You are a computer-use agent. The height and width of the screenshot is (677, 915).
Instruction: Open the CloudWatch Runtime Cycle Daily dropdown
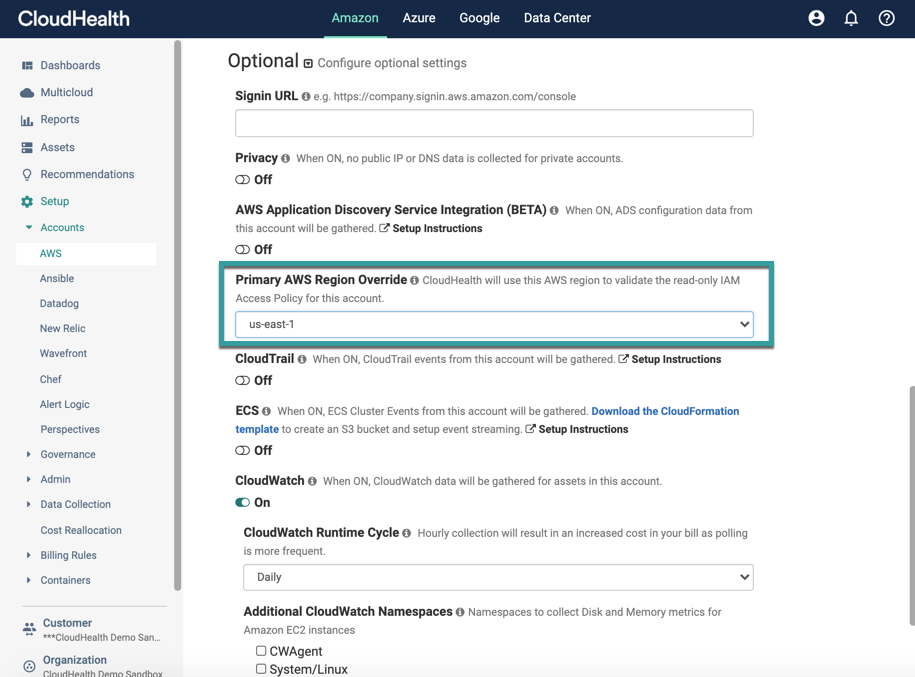point(498,577)
